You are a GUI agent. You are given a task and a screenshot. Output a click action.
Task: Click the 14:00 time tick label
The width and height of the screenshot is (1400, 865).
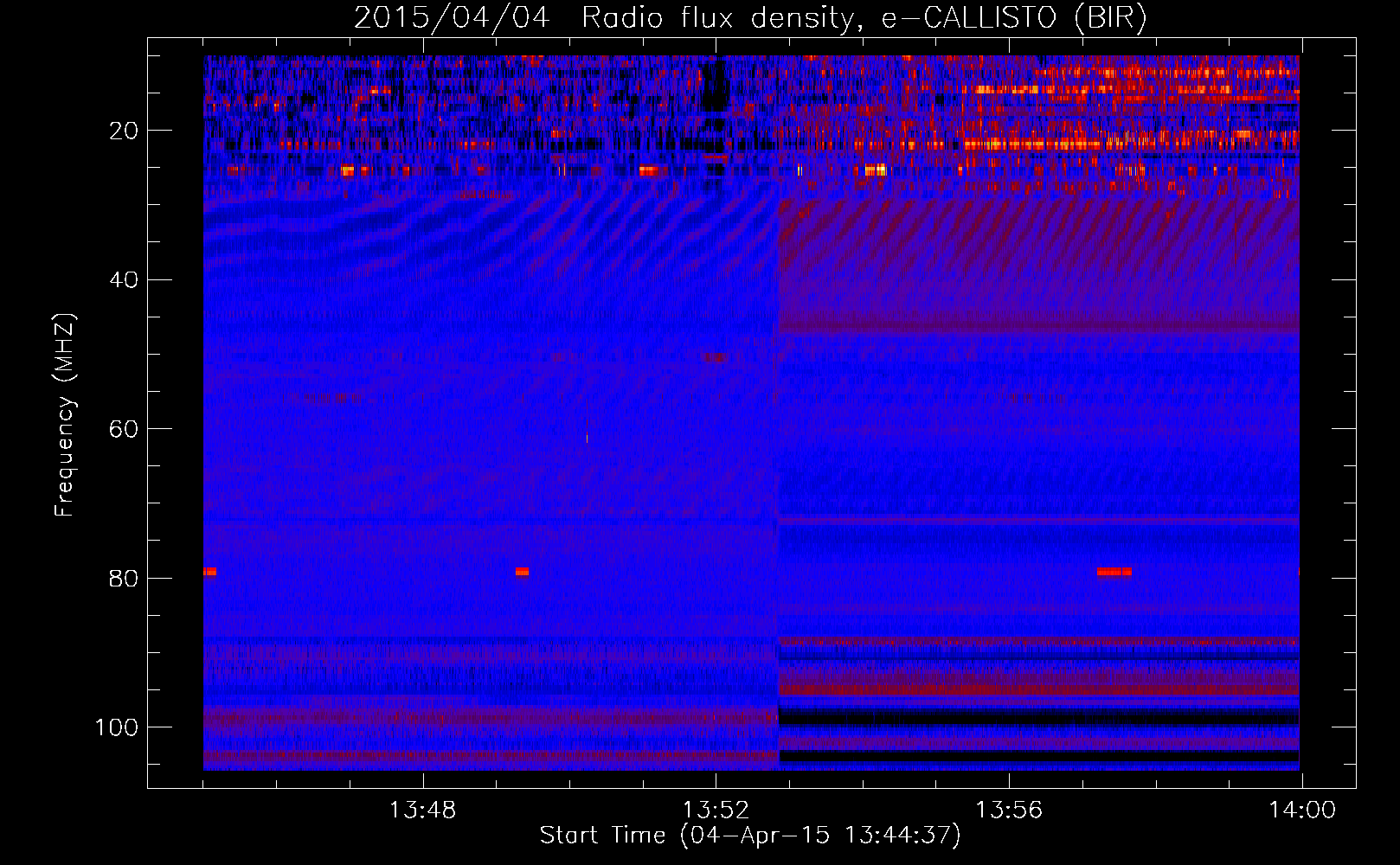[x=1302, y=811]
